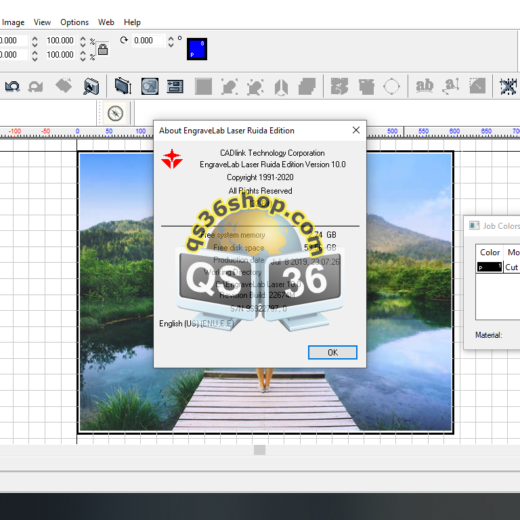Click the solid grey square toolbar icon
Screen dimensions: 520x520
(203, 87)
